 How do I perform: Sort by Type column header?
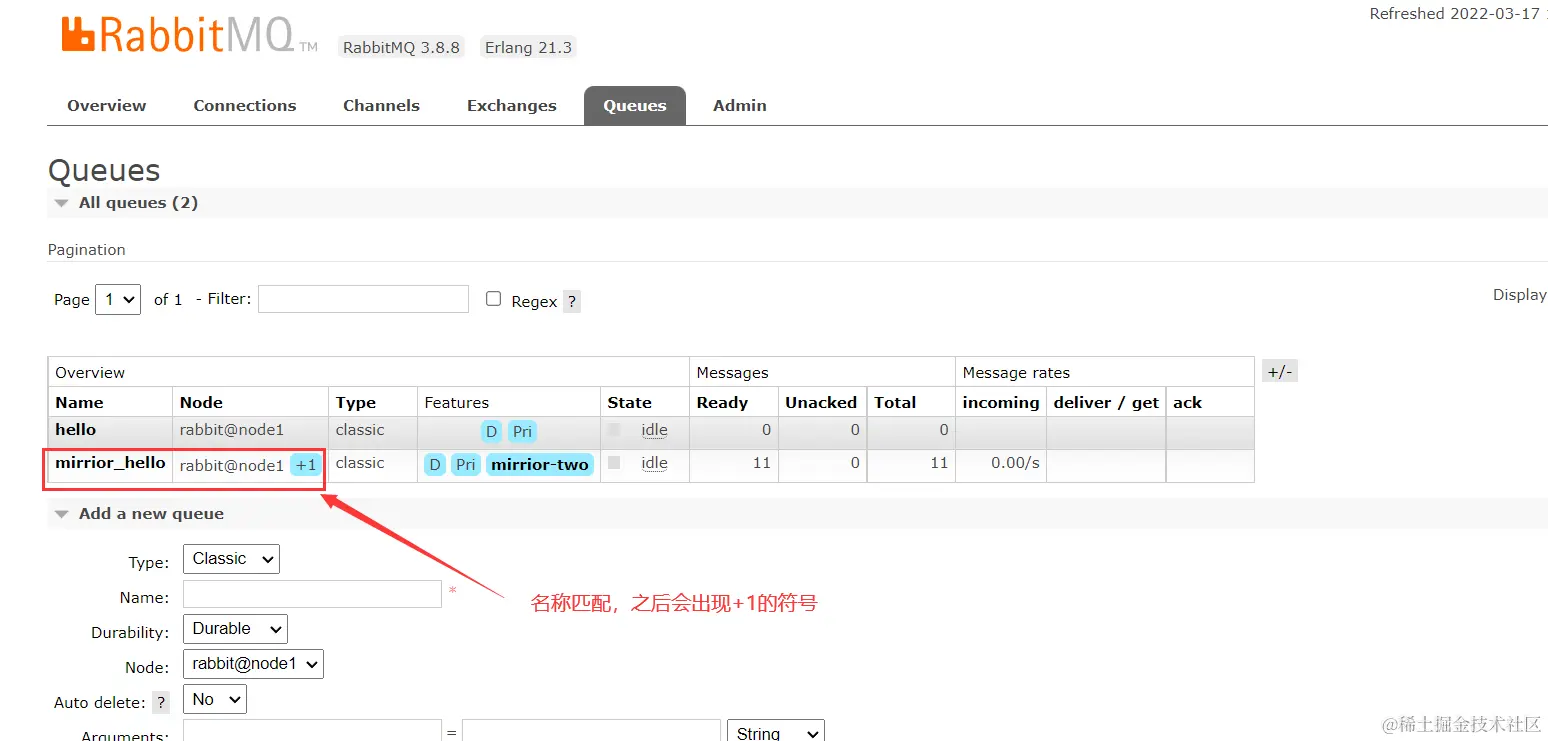[356, 402]
